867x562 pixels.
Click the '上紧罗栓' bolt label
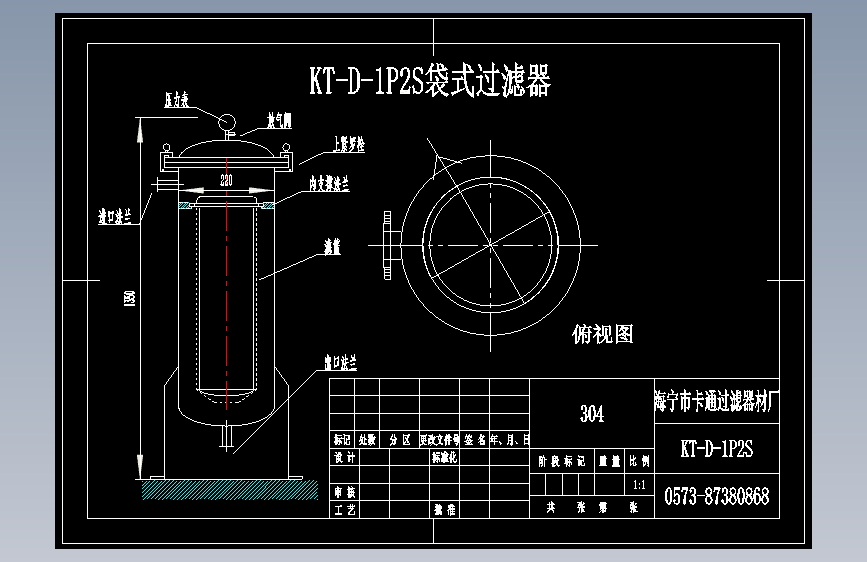coord(348,144)
